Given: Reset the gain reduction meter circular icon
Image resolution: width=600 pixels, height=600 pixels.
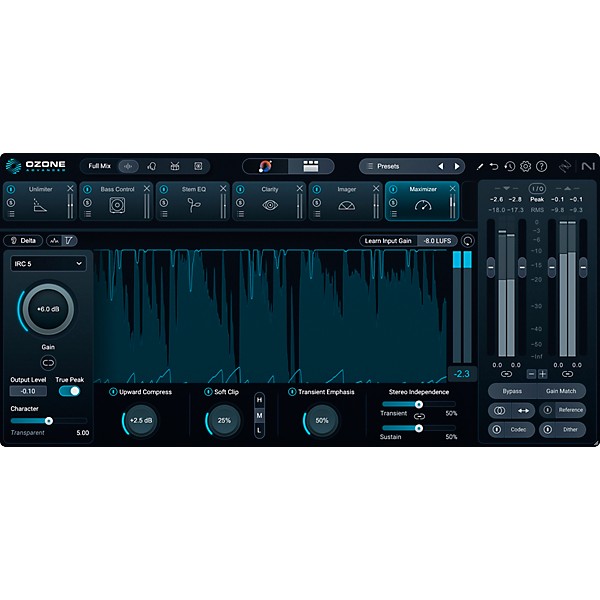Looking at the screenshot, I should 468,241.
